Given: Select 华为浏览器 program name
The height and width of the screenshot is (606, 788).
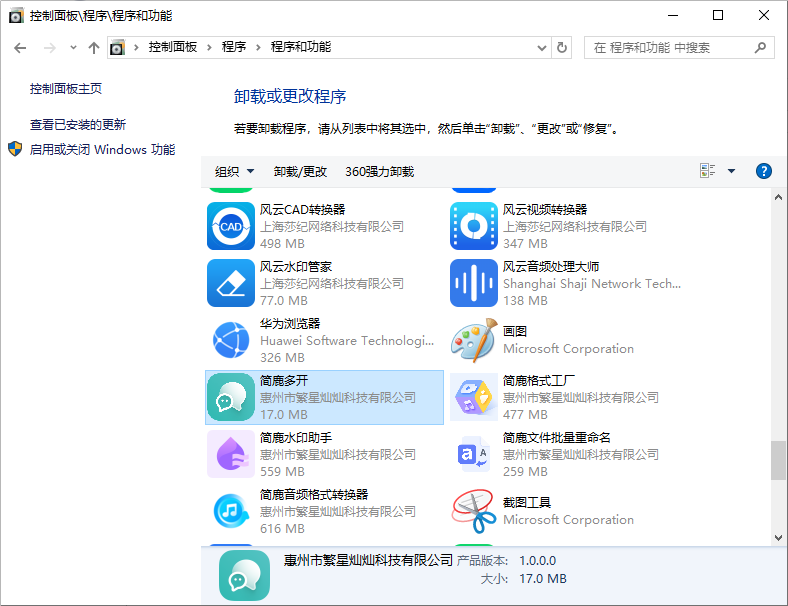Looking at the screenshot, I should click(x=290, y=324).
